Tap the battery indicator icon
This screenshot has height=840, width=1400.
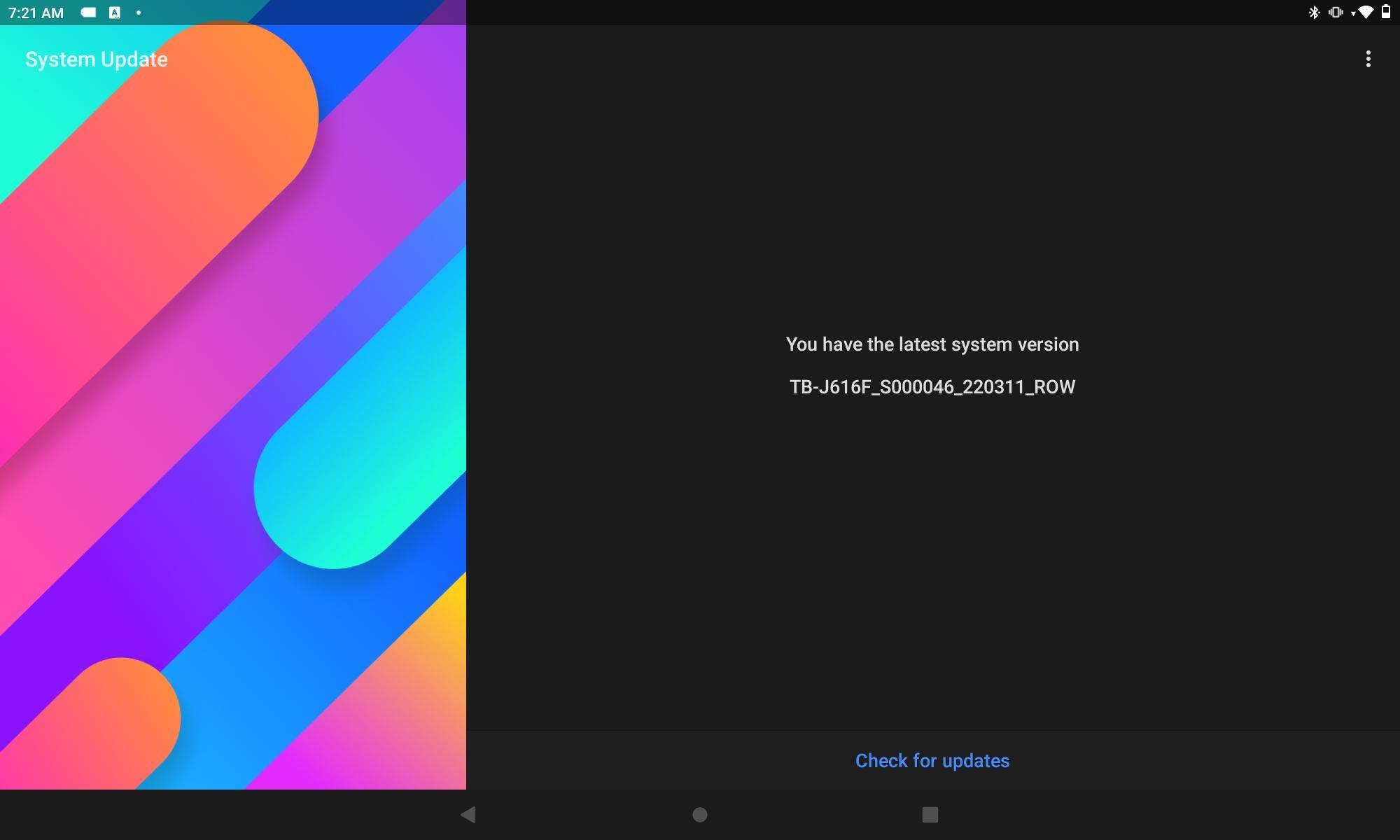(1386, 12)
